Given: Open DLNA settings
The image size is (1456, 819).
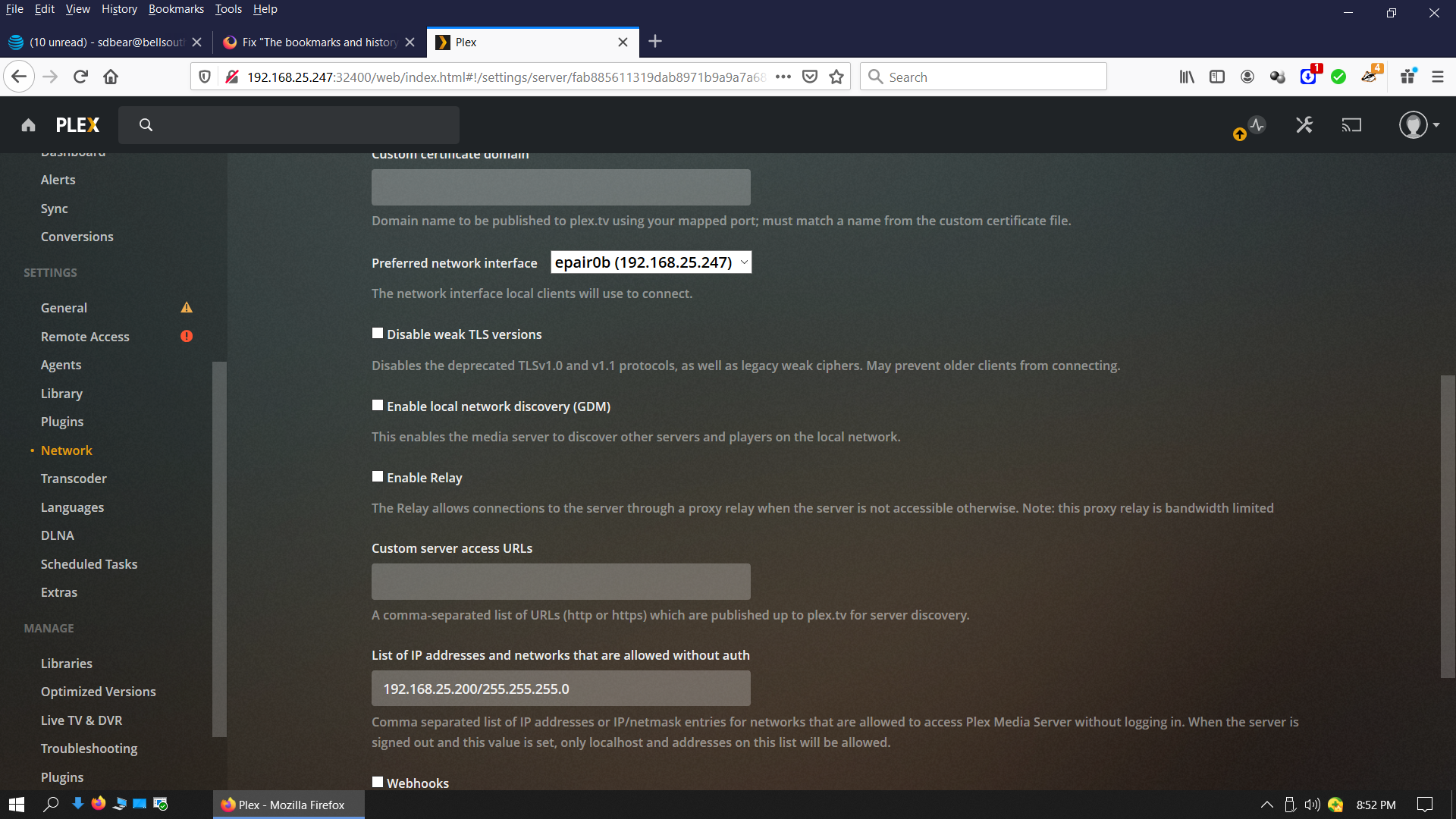Looking at the screenshot, I should [58, 535].
